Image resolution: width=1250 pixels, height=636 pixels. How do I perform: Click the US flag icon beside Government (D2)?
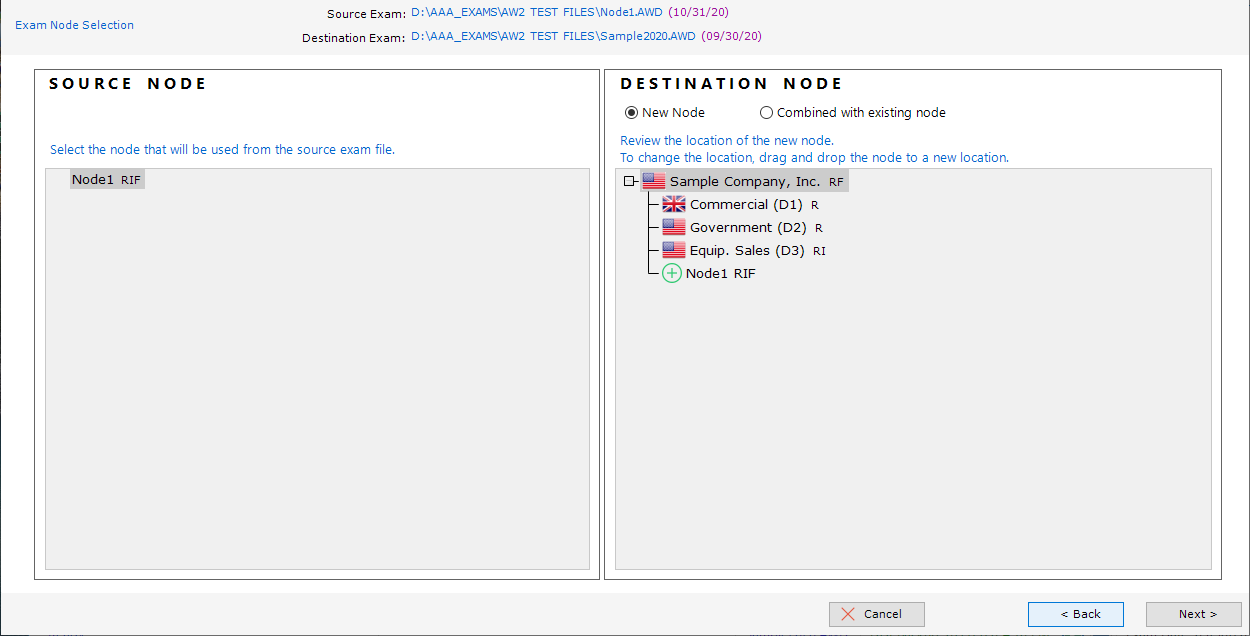click(673, 227)
